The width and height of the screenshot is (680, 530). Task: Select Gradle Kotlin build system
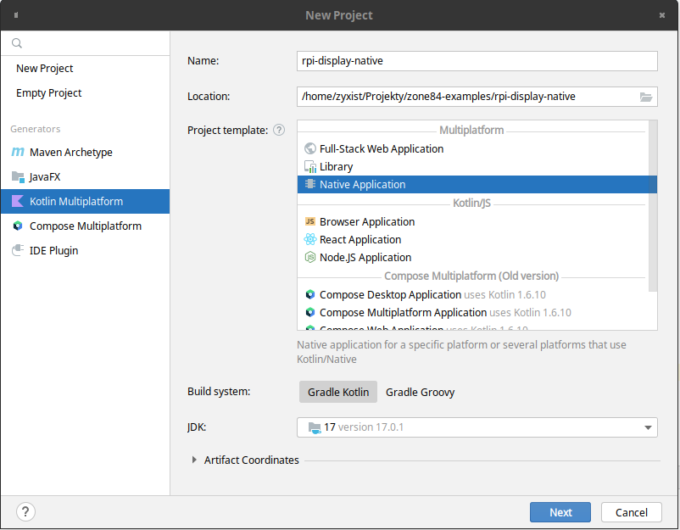coord(338,392)
